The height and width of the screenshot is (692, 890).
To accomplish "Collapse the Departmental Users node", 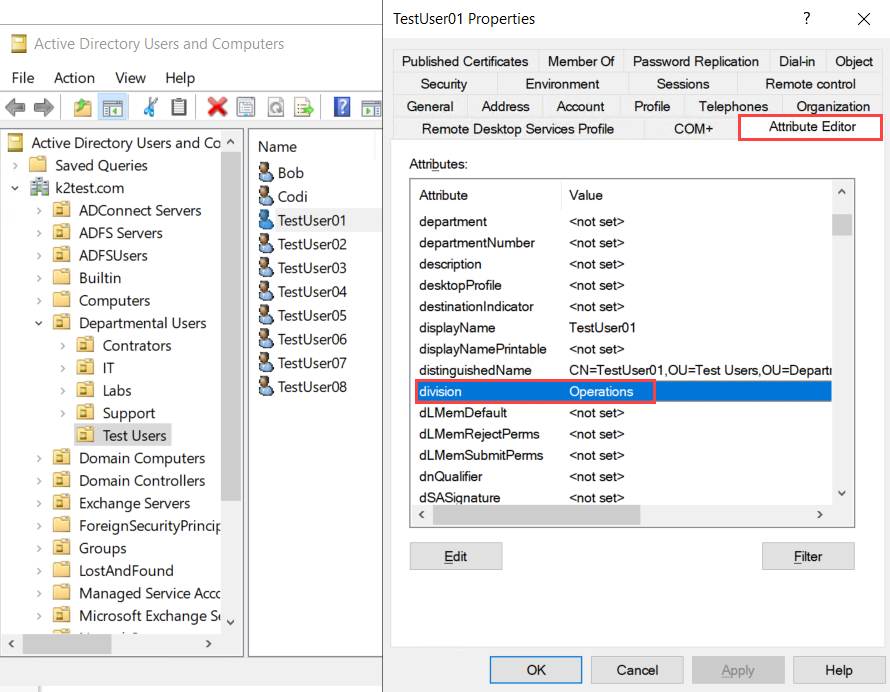I will [x=39, y=323].
